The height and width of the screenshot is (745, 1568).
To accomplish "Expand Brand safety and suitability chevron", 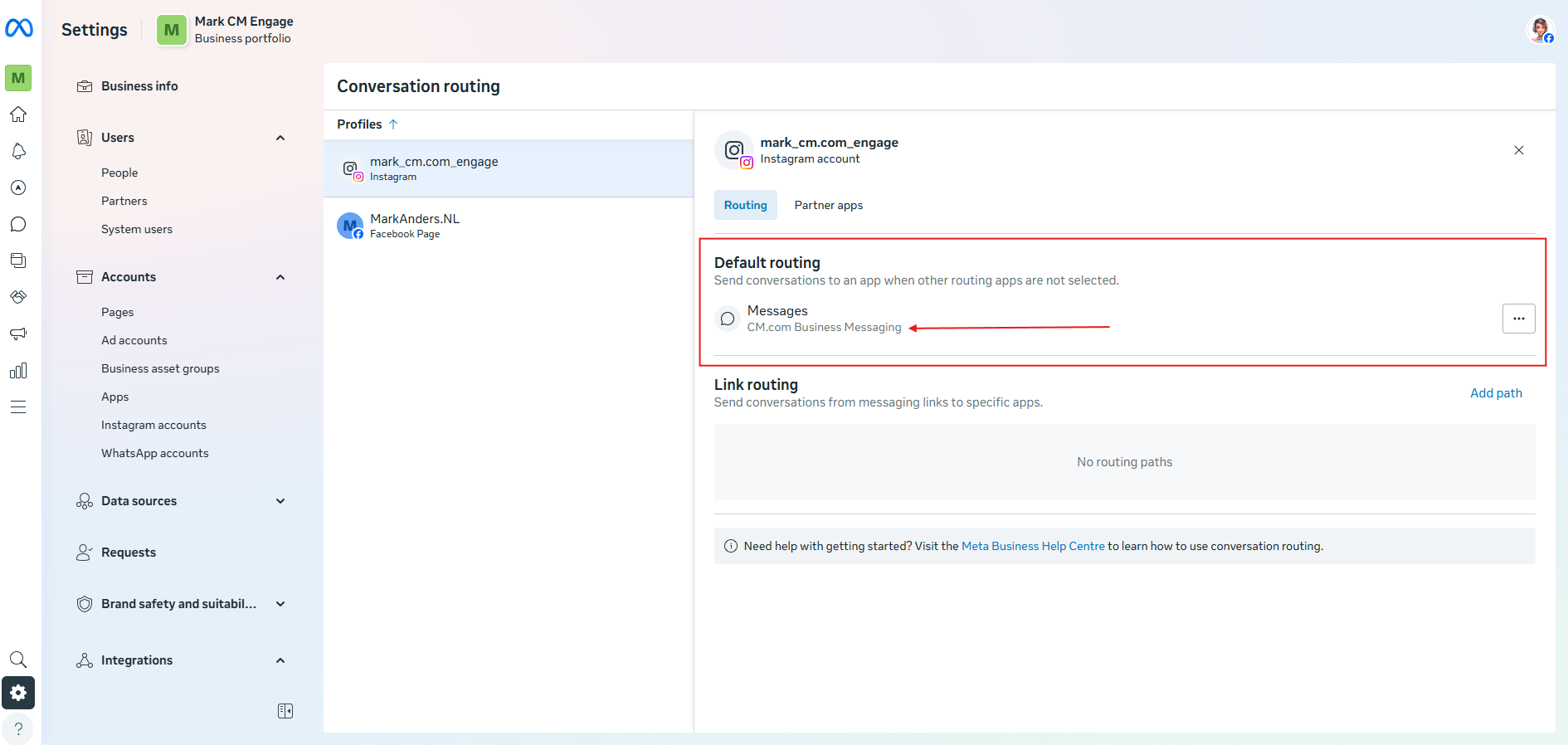I will (280, 604).
